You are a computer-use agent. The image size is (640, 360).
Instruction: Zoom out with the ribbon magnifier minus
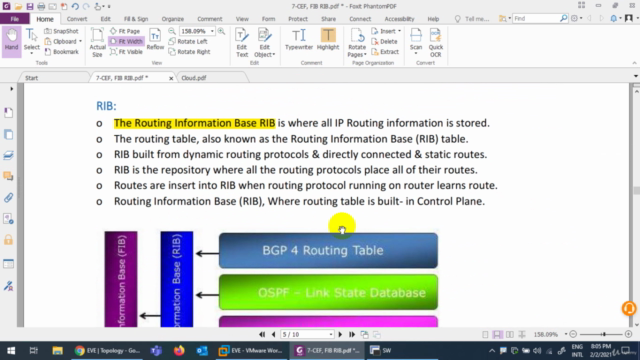click(x=172, y=31)
